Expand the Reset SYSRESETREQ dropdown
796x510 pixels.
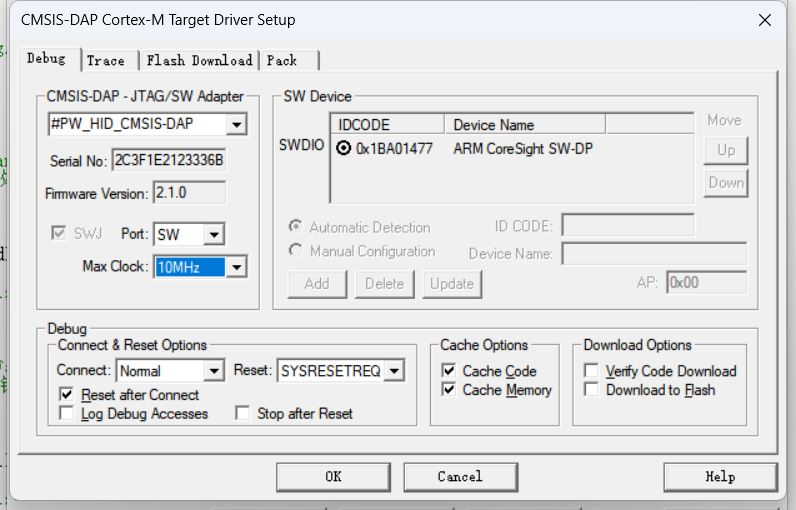click(394, 371)
